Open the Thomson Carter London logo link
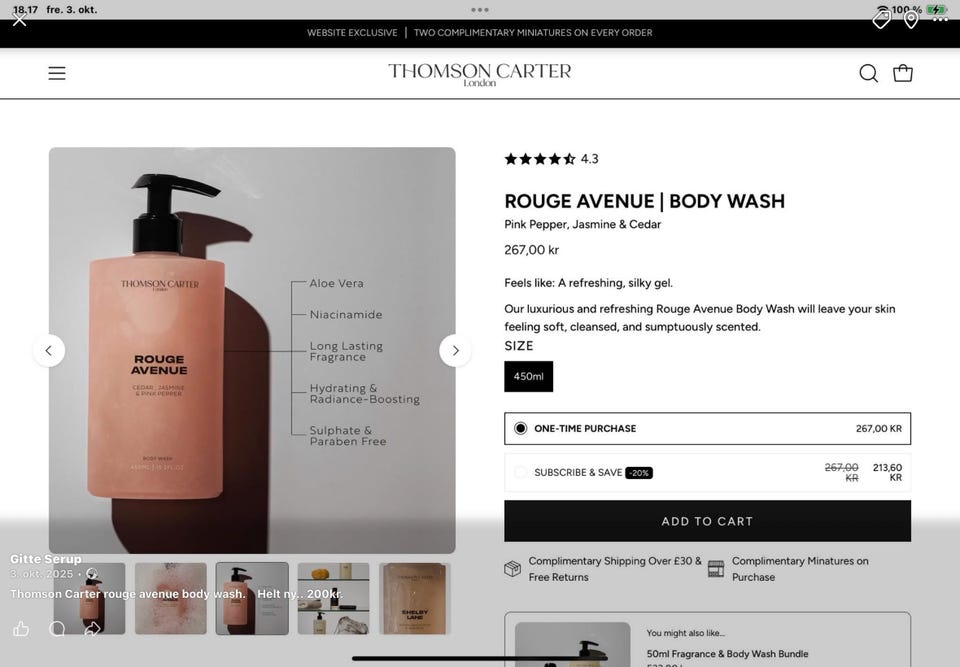960x667 pixels. [x=479, y=73]
